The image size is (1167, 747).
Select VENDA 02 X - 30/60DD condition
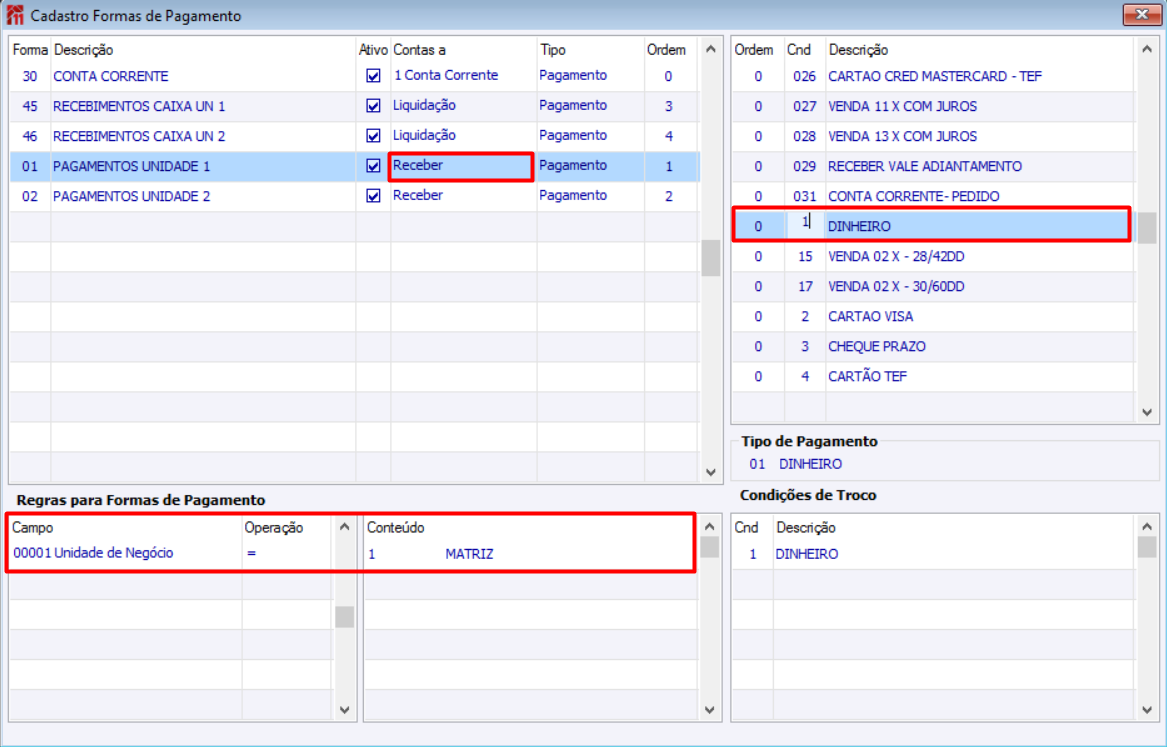pos(896,286)
